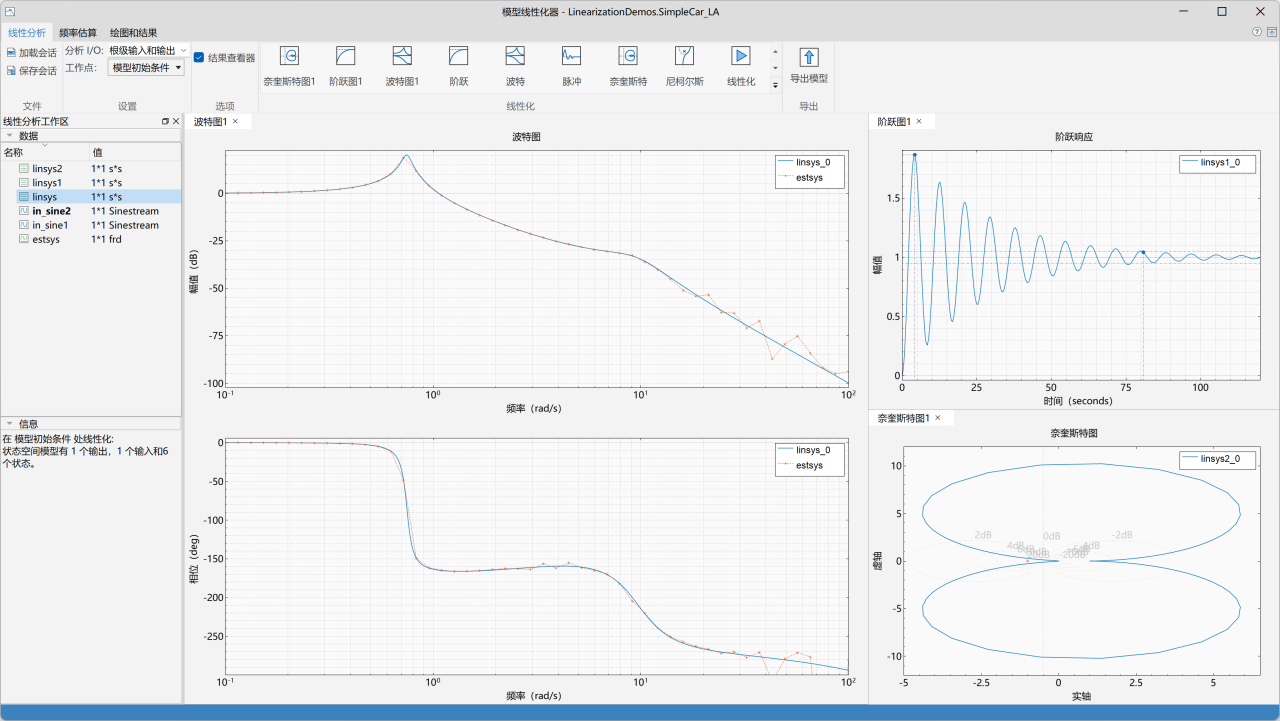This screenshot has width=1280, height=721.
Task: Expand the 线性化 plot gallery
Action: tap(775, 85)
